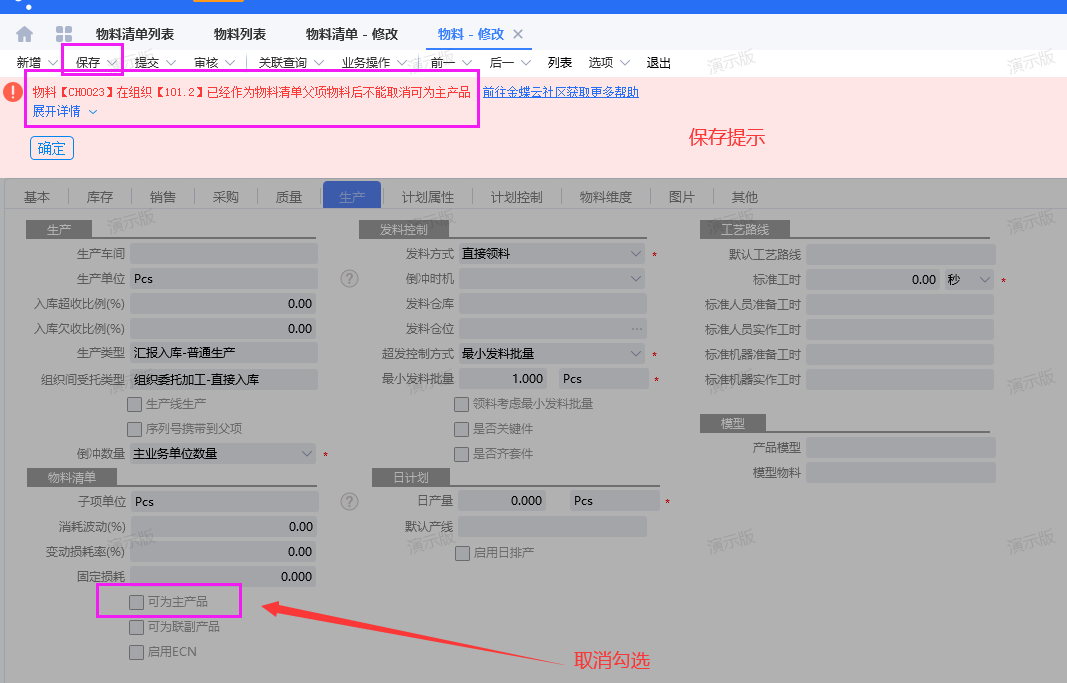1067x683 pixels.
Task: Open help icon beside 倒冲时机
Action: (349, 279)
